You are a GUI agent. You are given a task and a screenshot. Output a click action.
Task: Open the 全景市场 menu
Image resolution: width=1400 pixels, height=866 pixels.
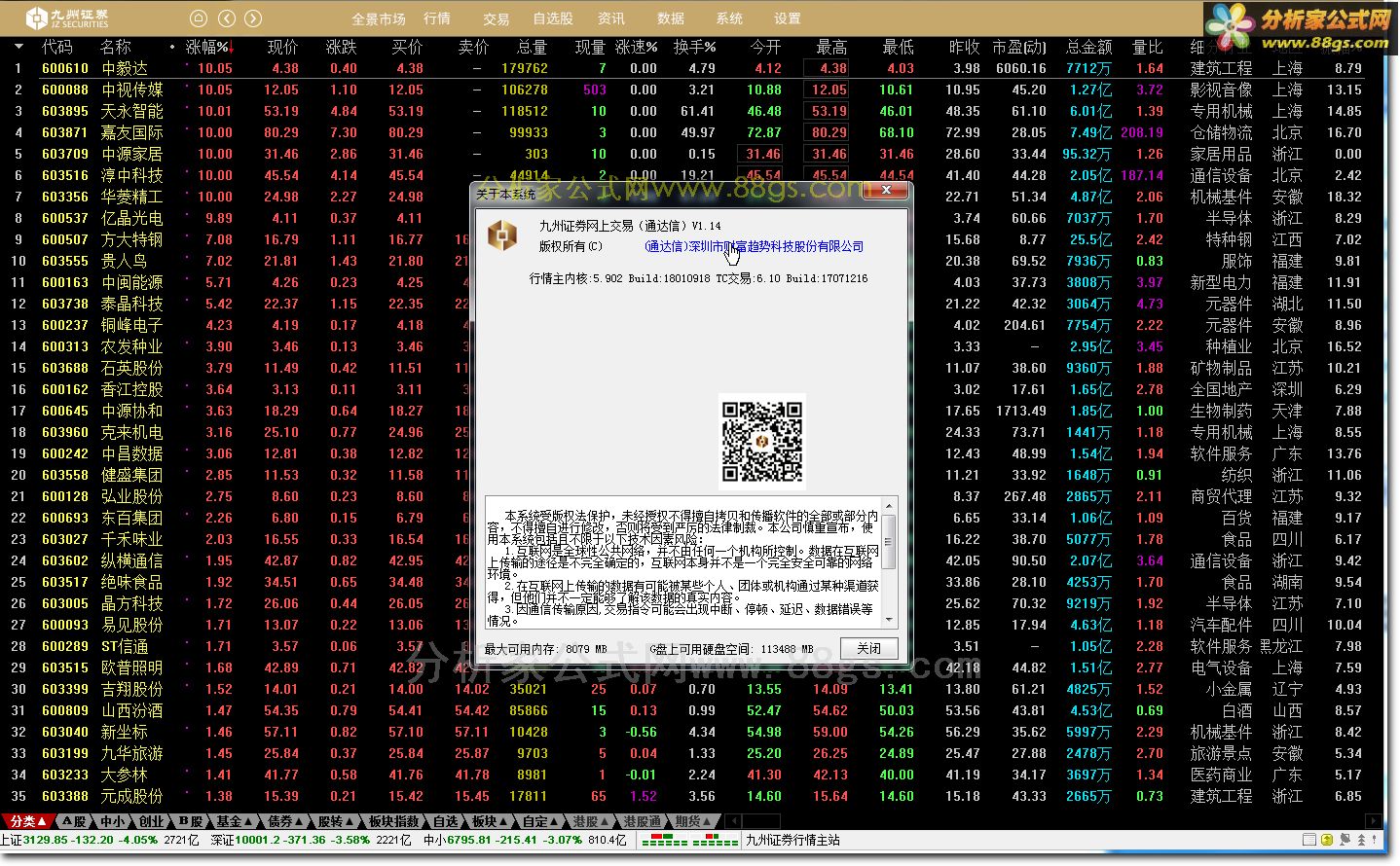pos(379,18)
